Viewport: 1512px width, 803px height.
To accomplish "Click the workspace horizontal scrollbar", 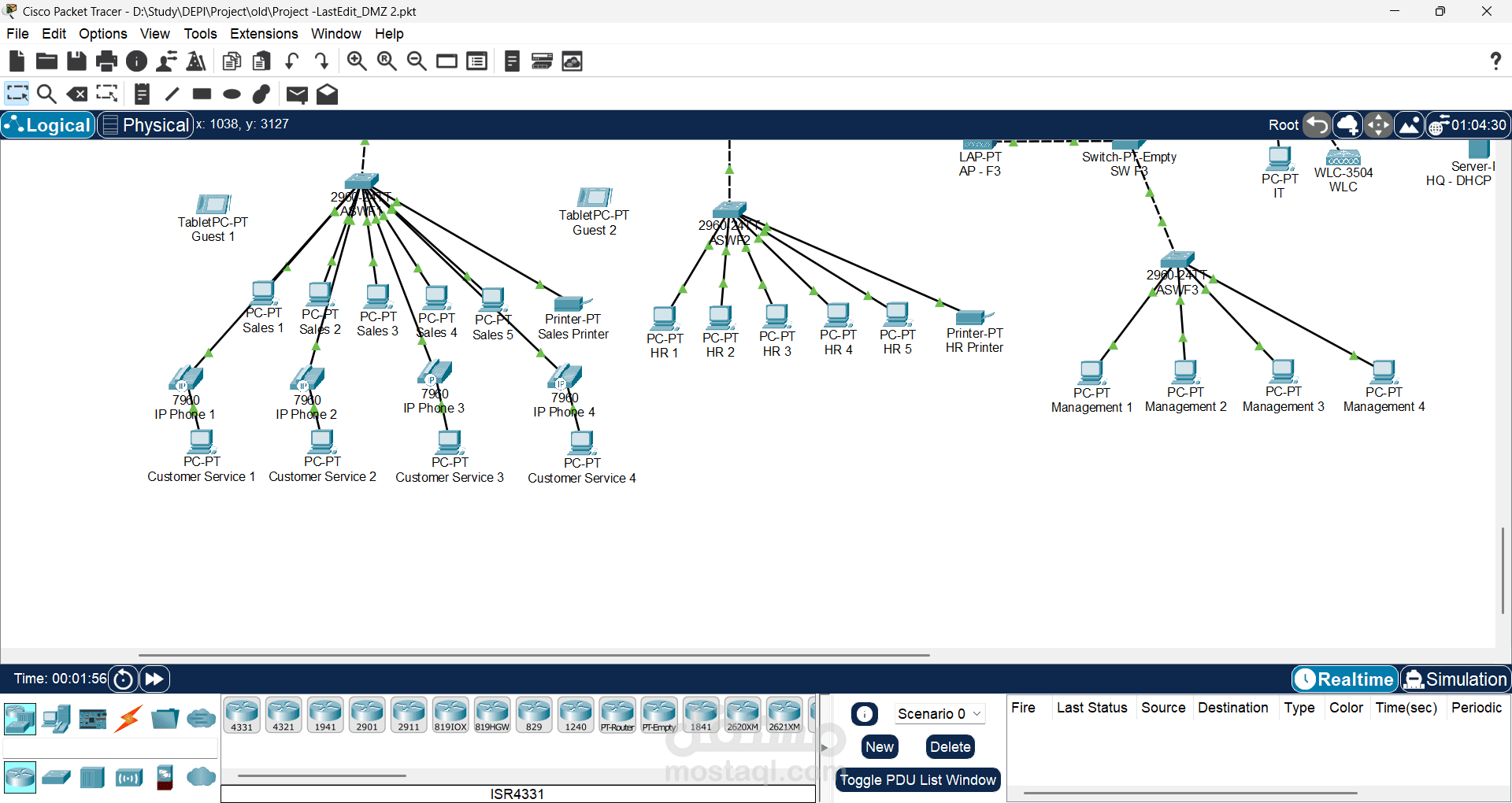I will point(534,654).
